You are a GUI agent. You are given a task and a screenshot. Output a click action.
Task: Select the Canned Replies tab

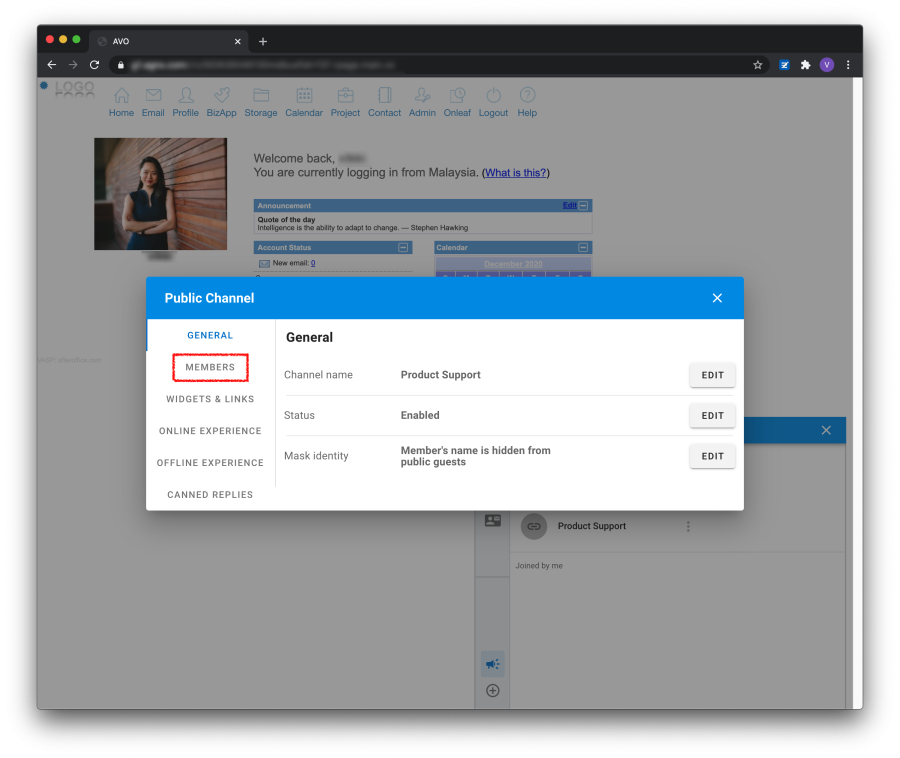(x=210, y=495)
